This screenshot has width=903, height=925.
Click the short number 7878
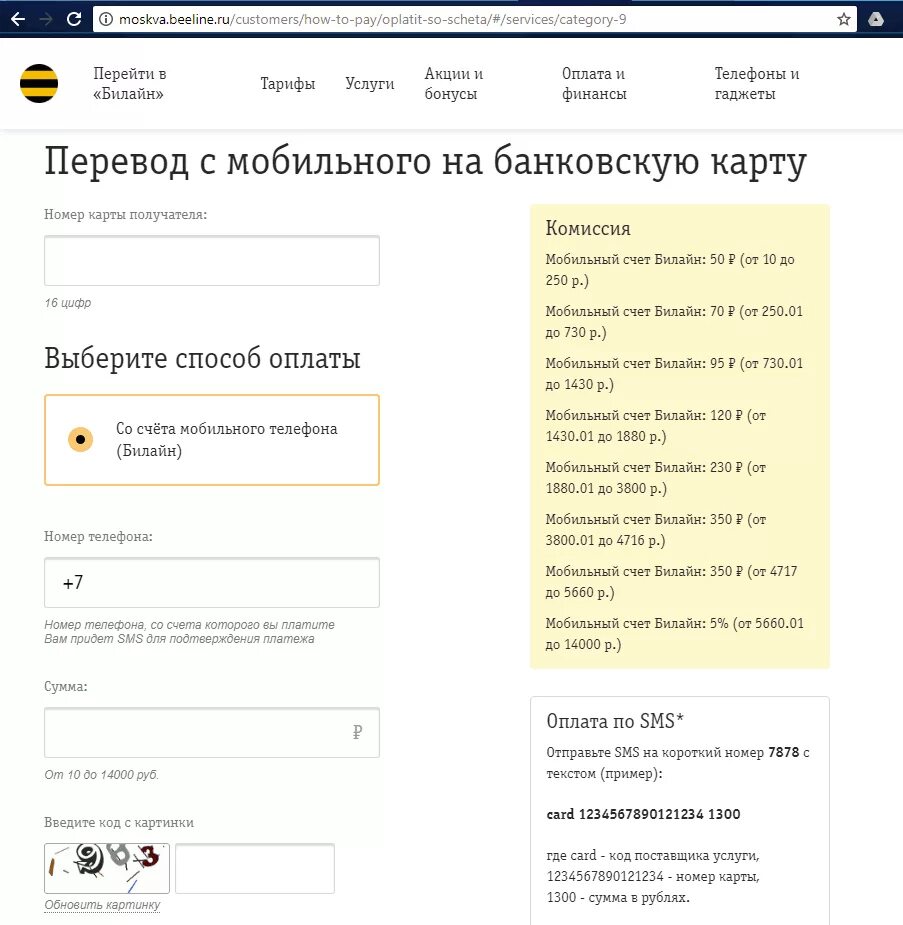[783, 752]
